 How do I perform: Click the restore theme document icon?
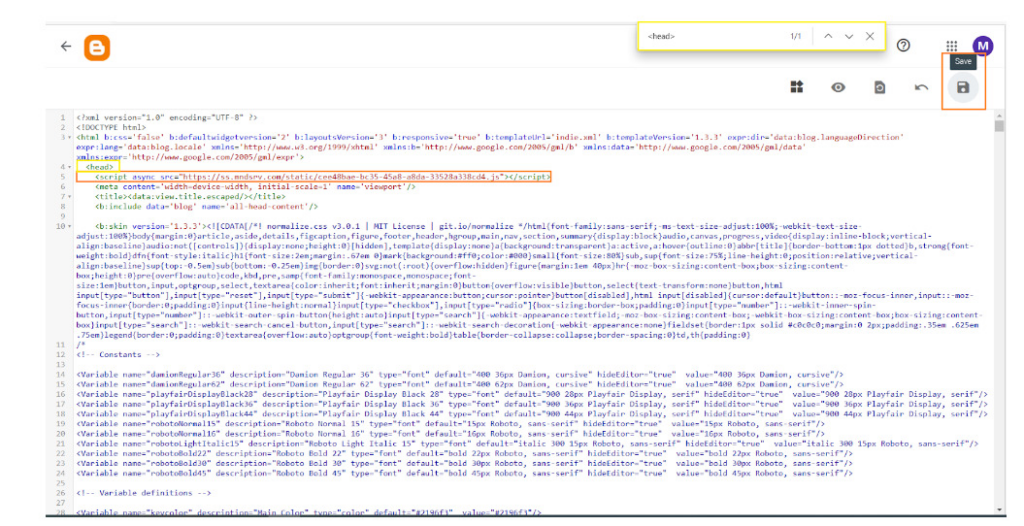coord(879,88)
